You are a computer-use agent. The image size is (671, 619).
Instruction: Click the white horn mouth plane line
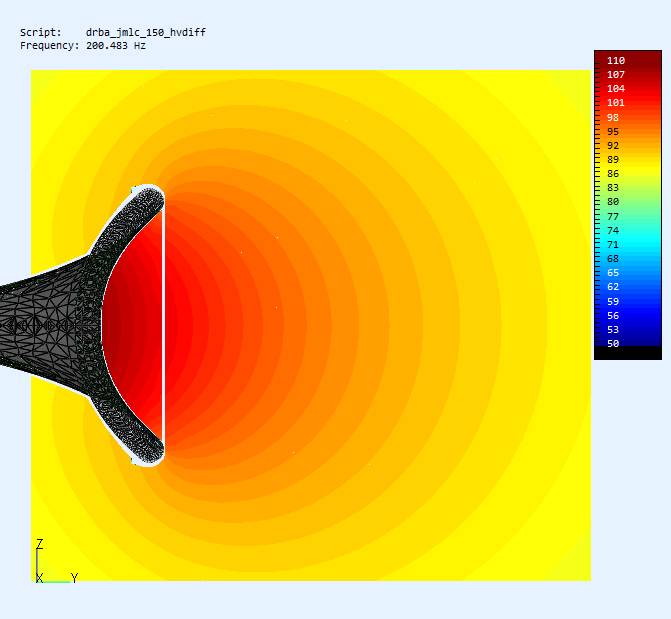point(163,325)
